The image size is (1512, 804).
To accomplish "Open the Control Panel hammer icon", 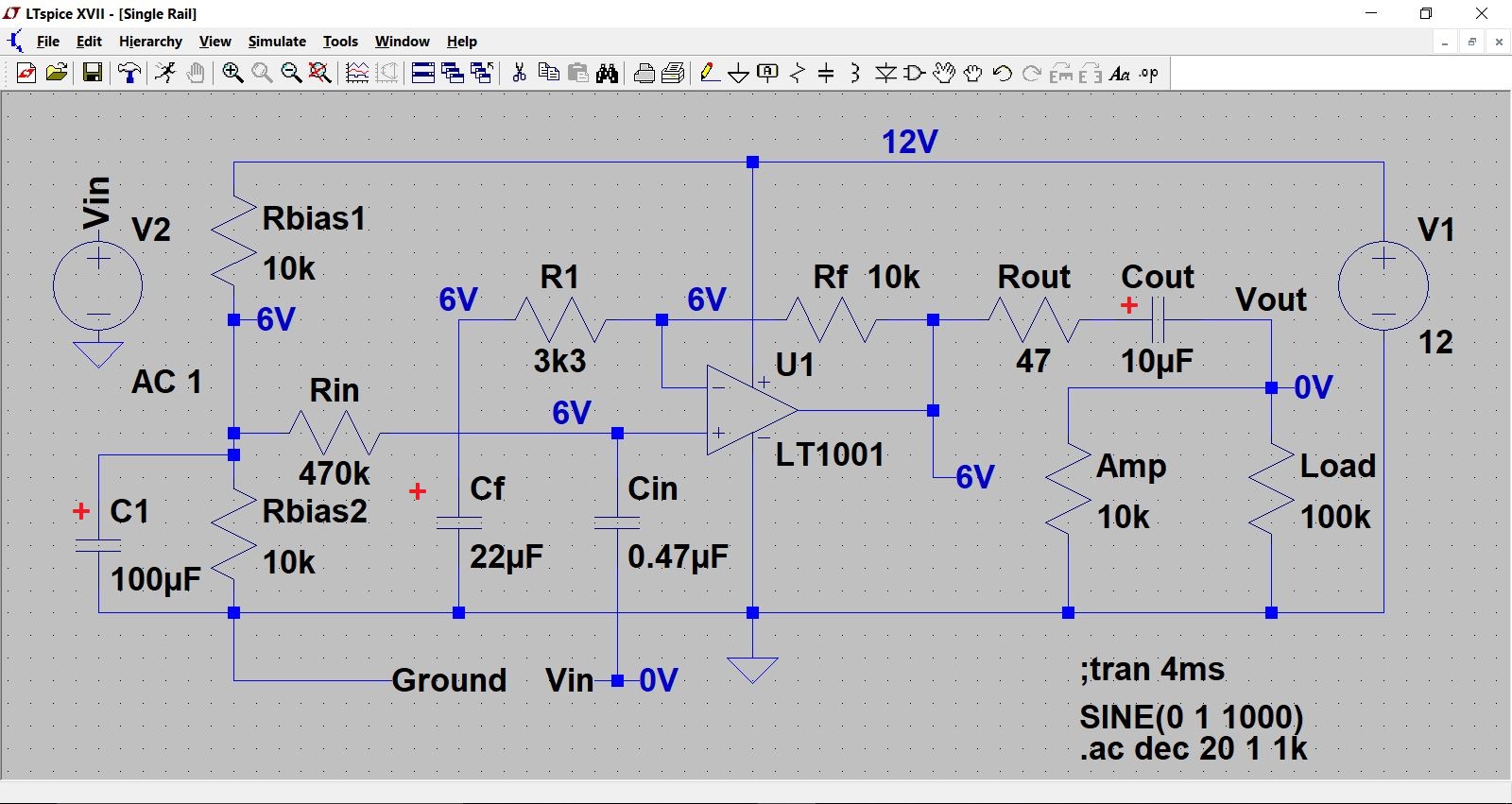I will (x=129, y=73).
